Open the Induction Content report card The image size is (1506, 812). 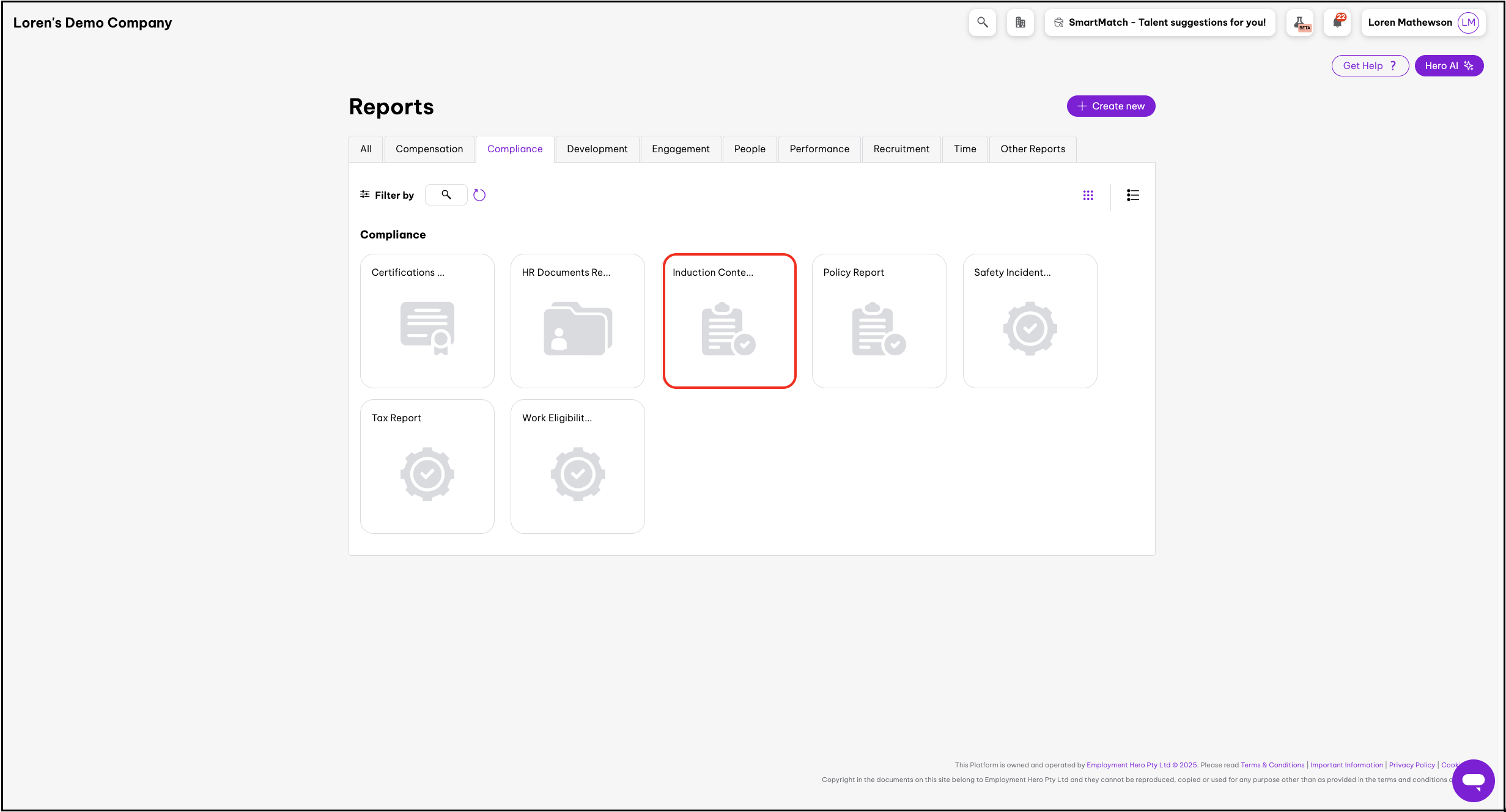pyautogui.click(x=729, y=321)
